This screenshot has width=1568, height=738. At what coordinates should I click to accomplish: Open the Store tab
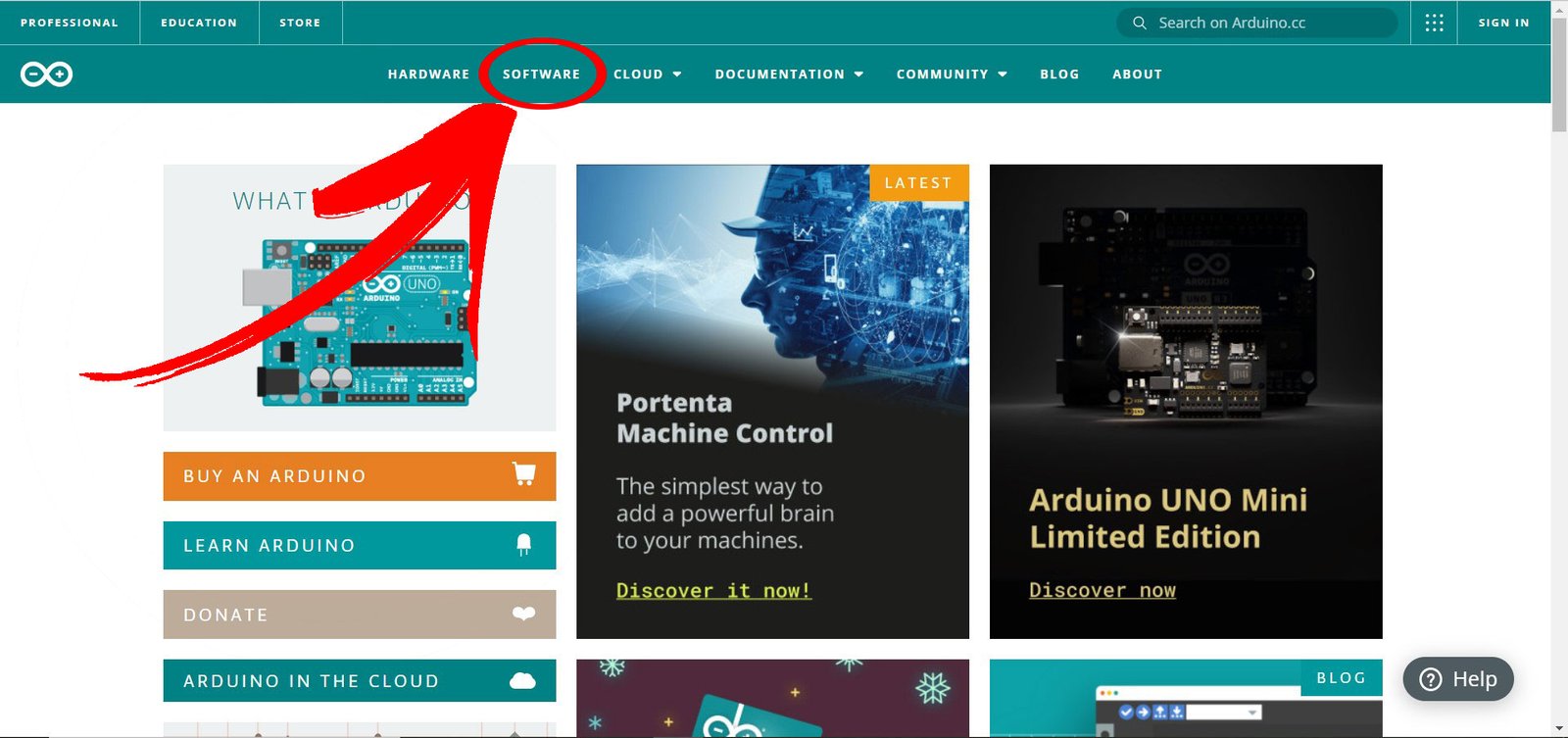tap(300, 23)
